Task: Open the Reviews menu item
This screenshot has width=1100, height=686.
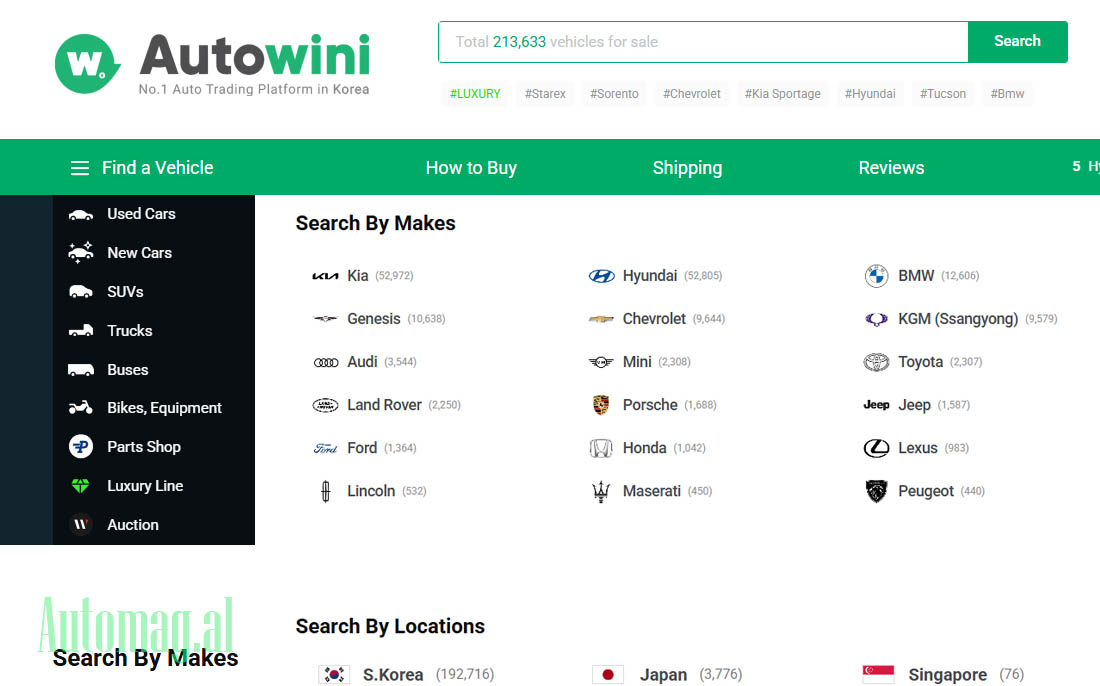Action: point(891,168)
